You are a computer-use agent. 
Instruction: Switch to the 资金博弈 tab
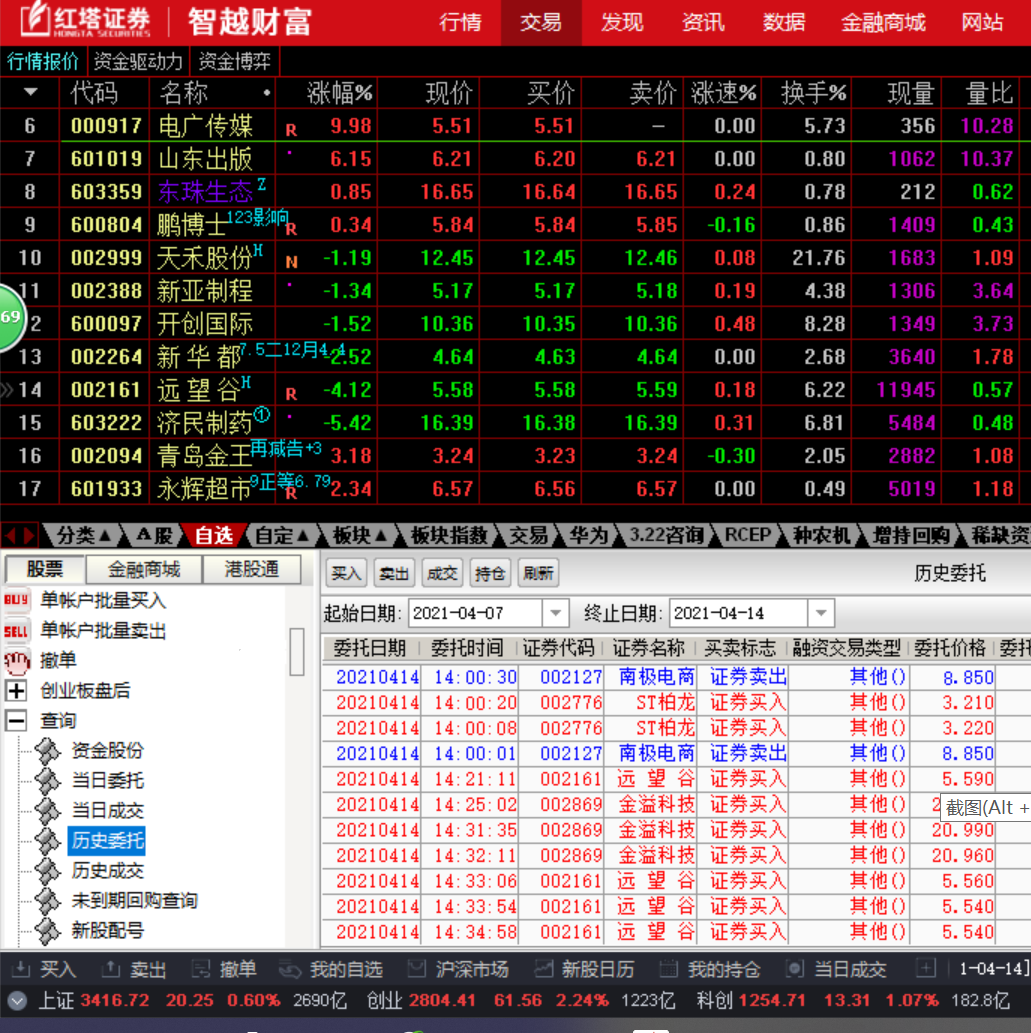[x=235, y=61]
